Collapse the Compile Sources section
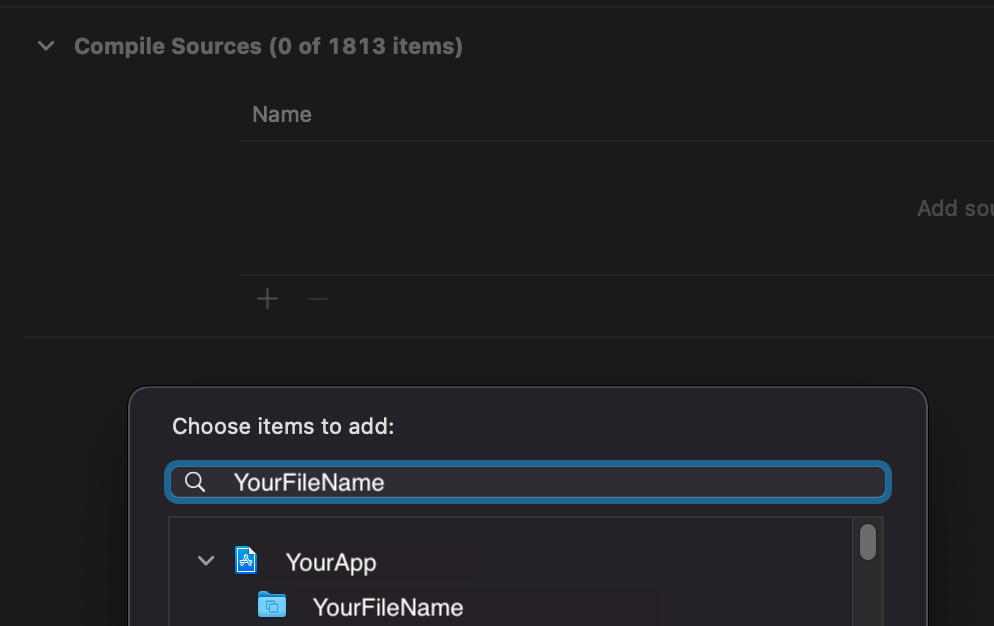Viewport: 994px width, 626px height. pos(46,46)
